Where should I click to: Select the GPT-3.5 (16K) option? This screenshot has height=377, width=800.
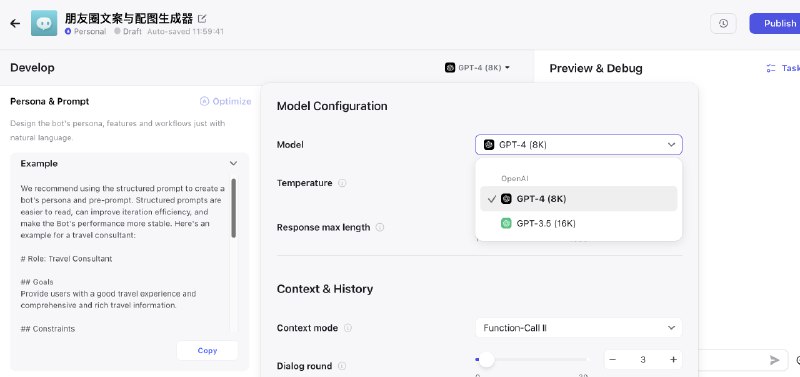pyautogui.click(x=579, y=223)
